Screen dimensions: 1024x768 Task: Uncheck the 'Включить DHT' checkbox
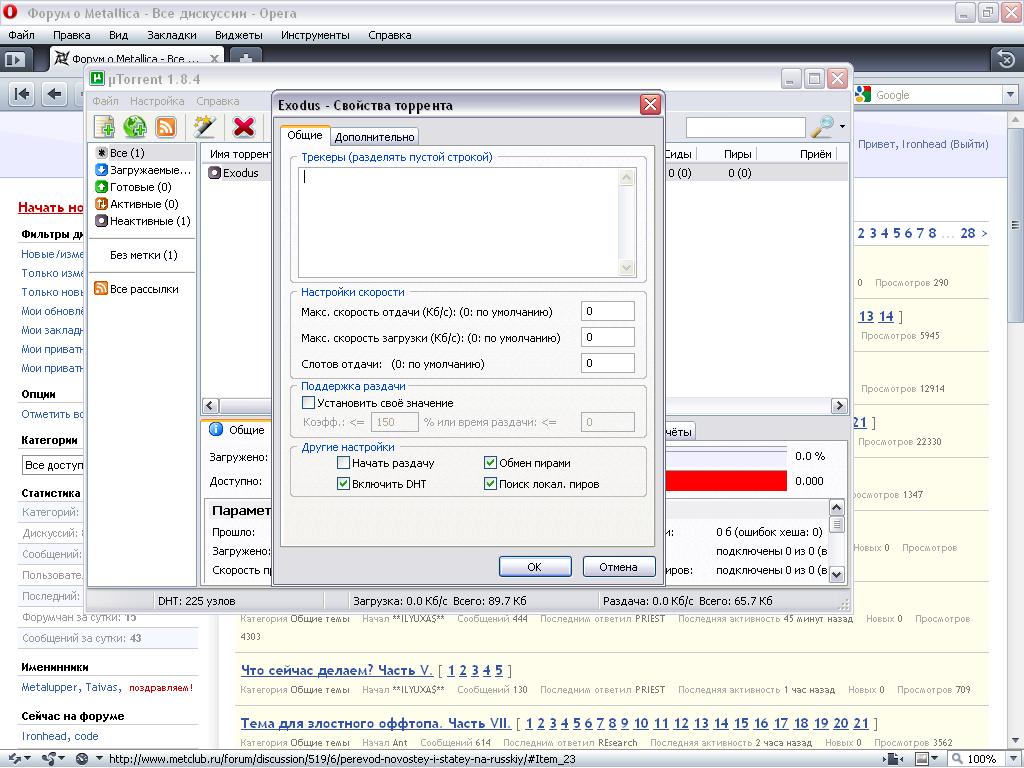[x=344, y=484]
